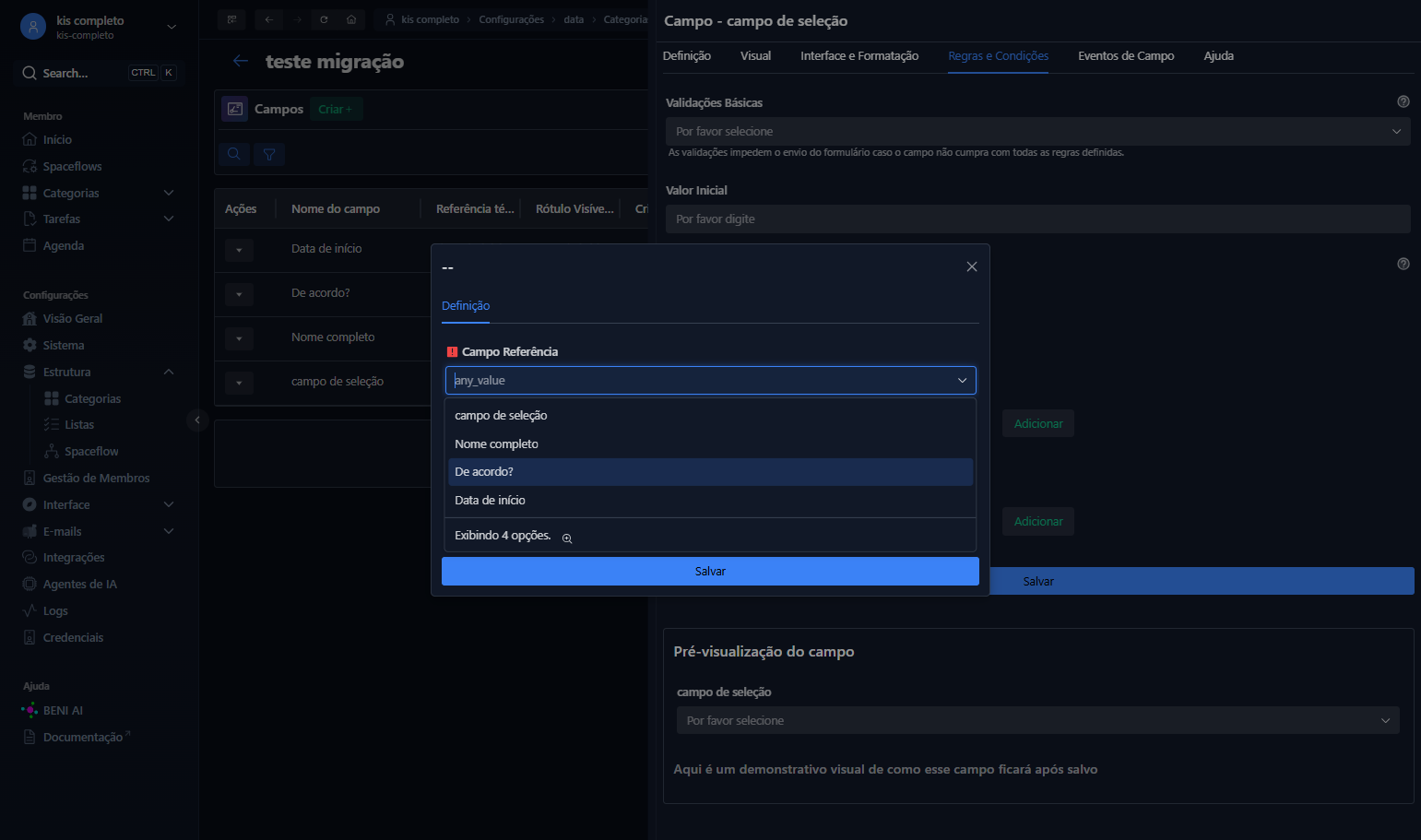Screen dimensions: 1421x840
Task: Open the Validações Básicas dropdown
Action: point(1037,131)
